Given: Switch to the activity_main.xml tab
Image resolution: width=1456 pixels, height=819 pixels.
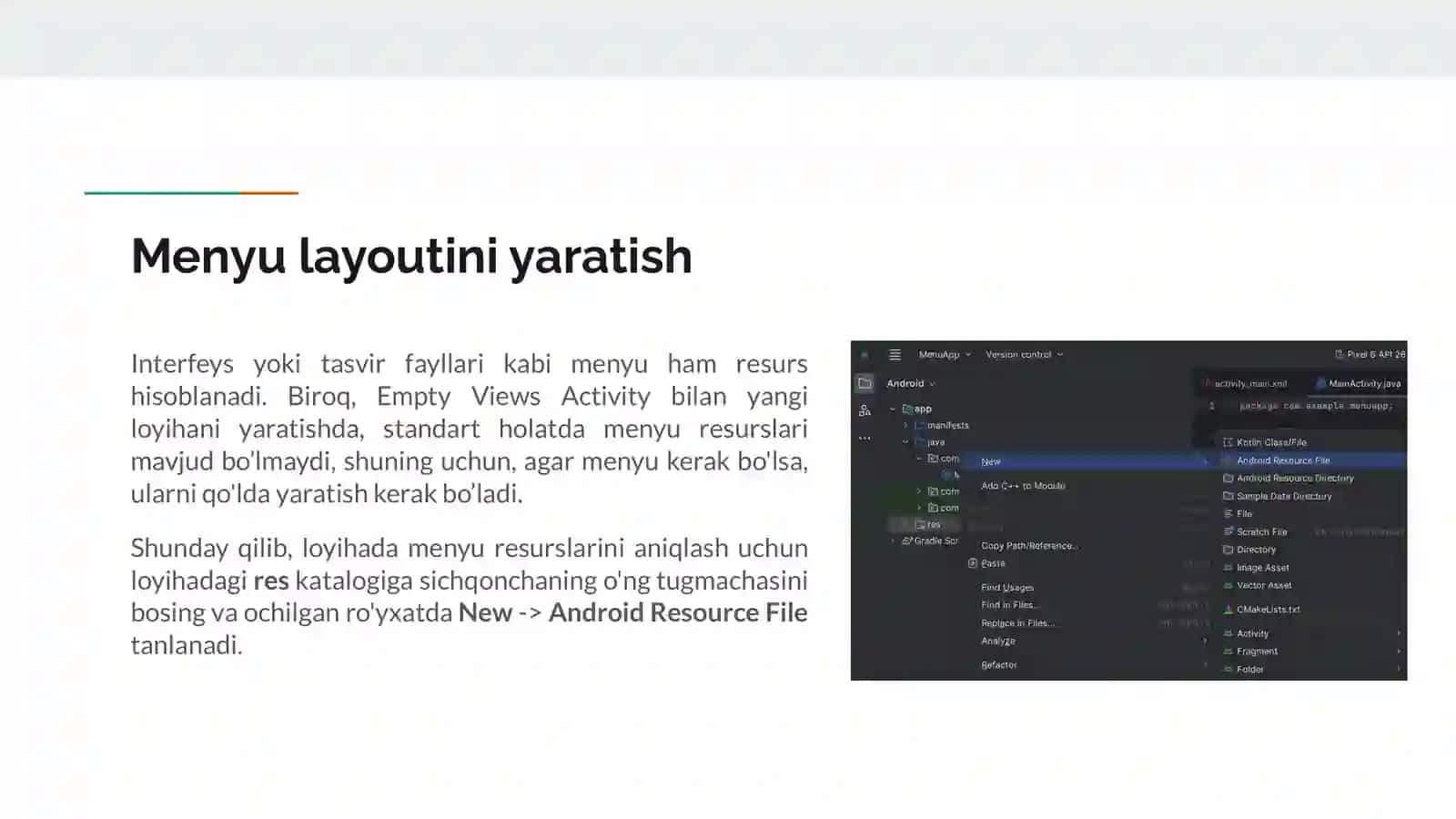Looking at the screenshot, I should click(x=1246, y=384).
